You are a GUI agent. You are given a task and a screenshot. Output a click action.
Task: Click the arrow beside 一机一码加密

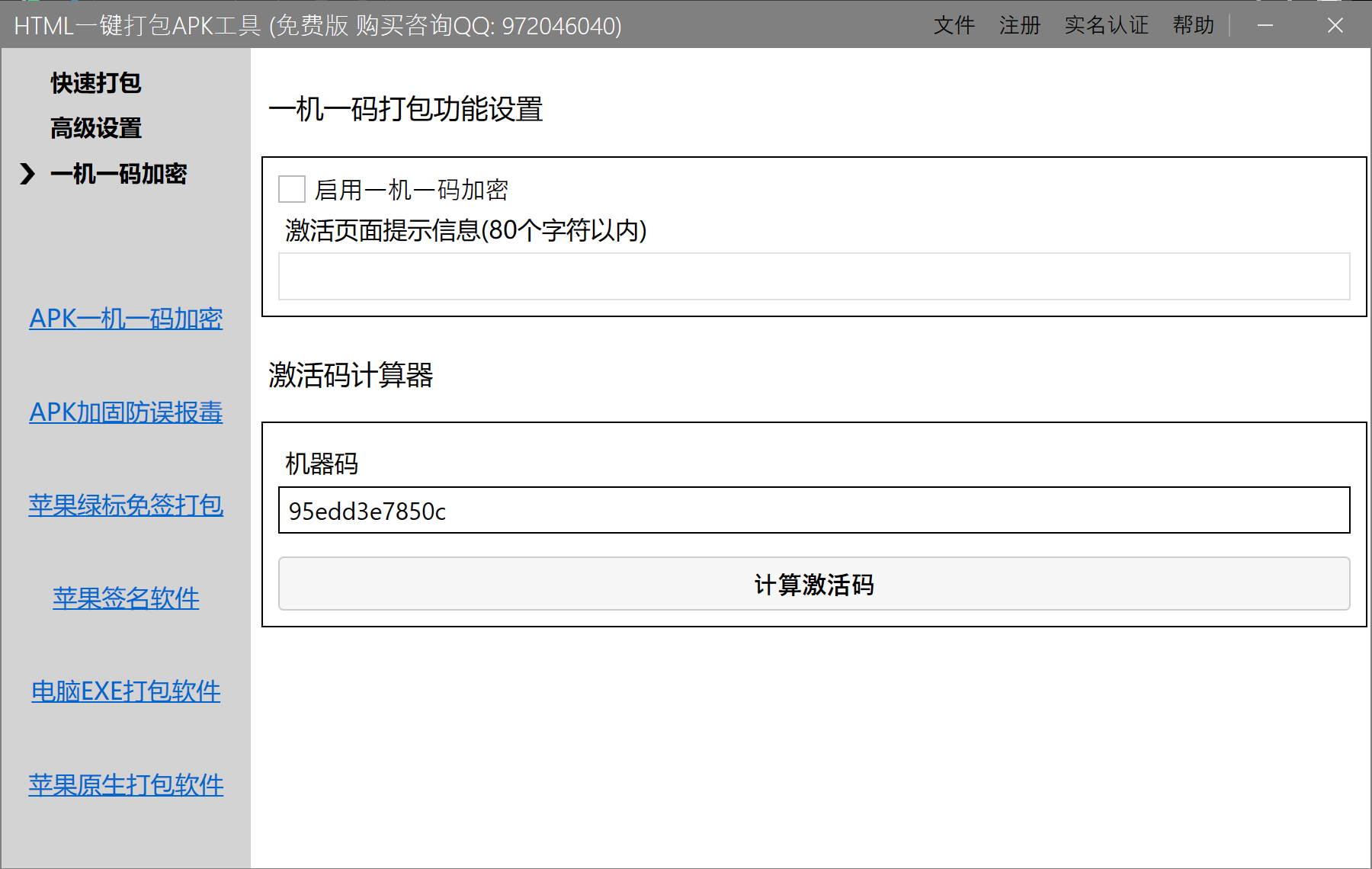(x=27, y=174)
